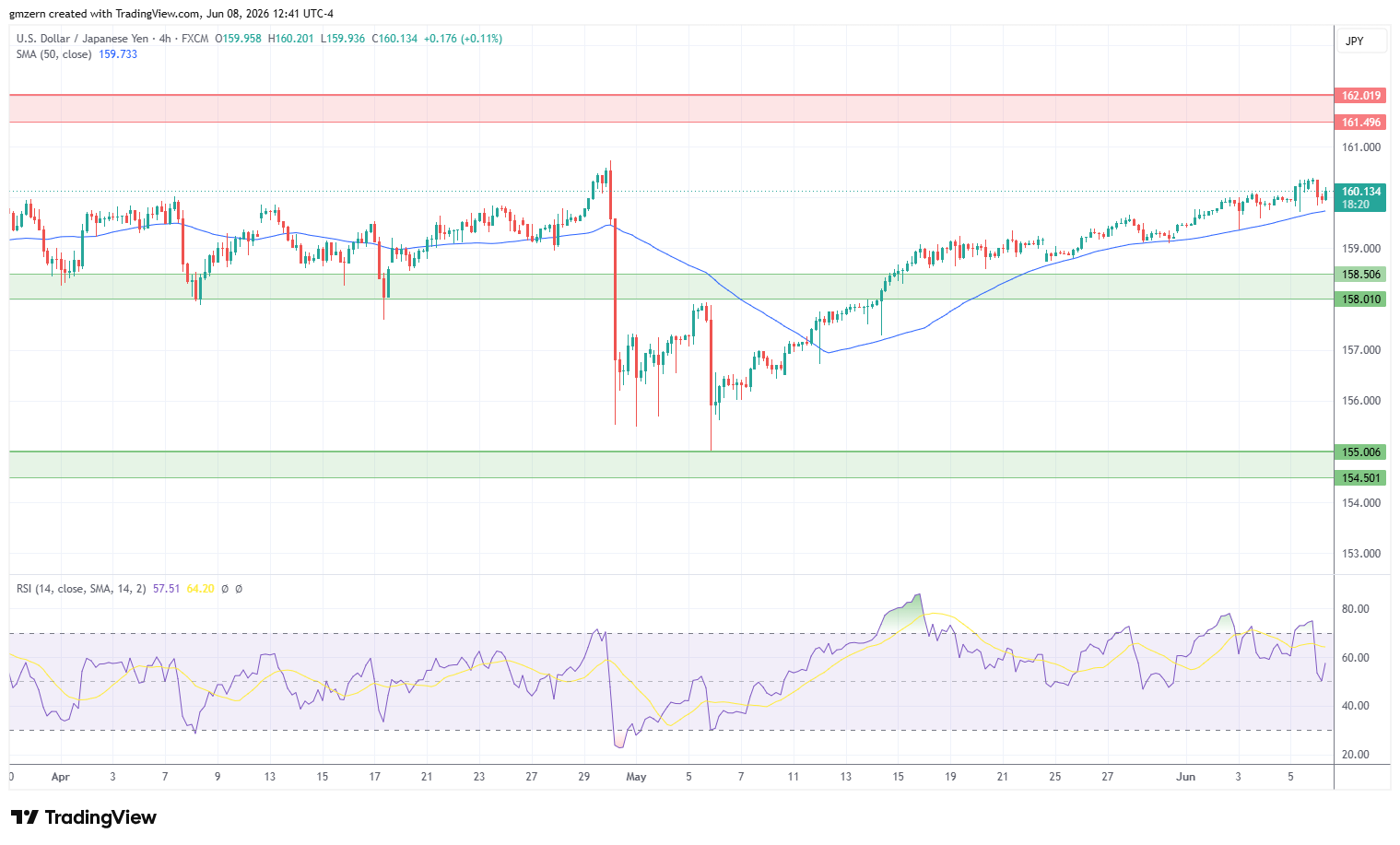Click the low price L159.936
This screenshot has height=845, width=1400.
343,39
